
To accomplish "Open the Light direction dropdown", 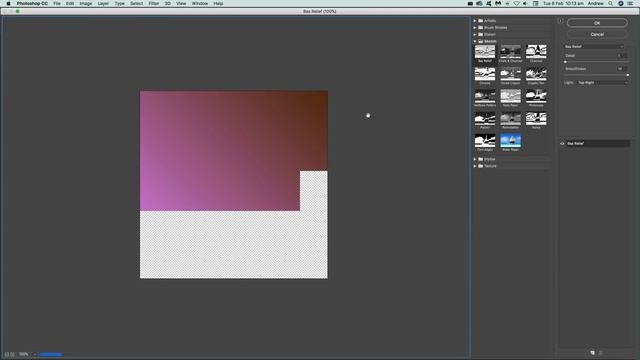I will pos(602,83).
